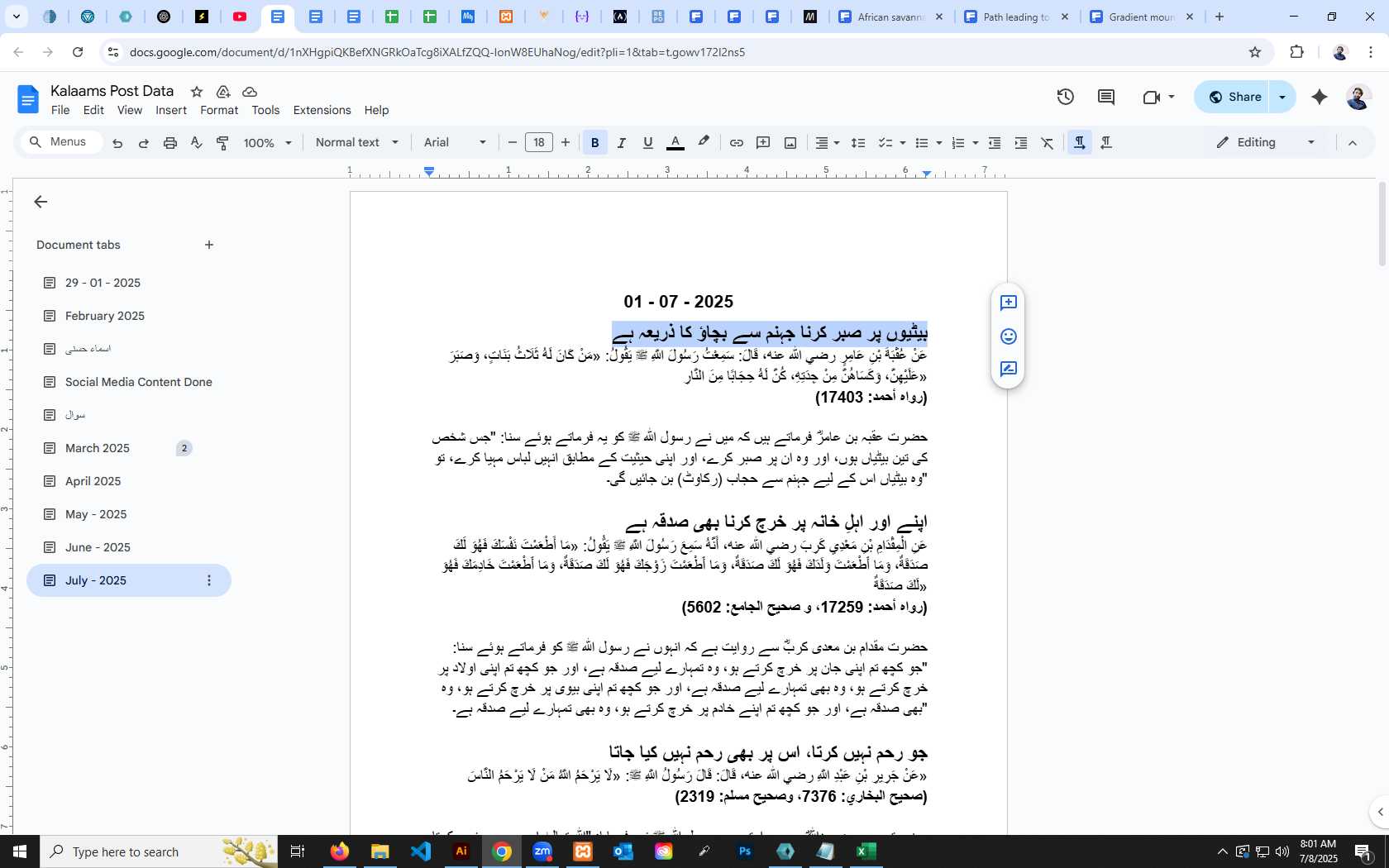This screenshot has width=1389, height=868.
Task: Toggle Bold formatting
Action: click(x=595, y=143)
